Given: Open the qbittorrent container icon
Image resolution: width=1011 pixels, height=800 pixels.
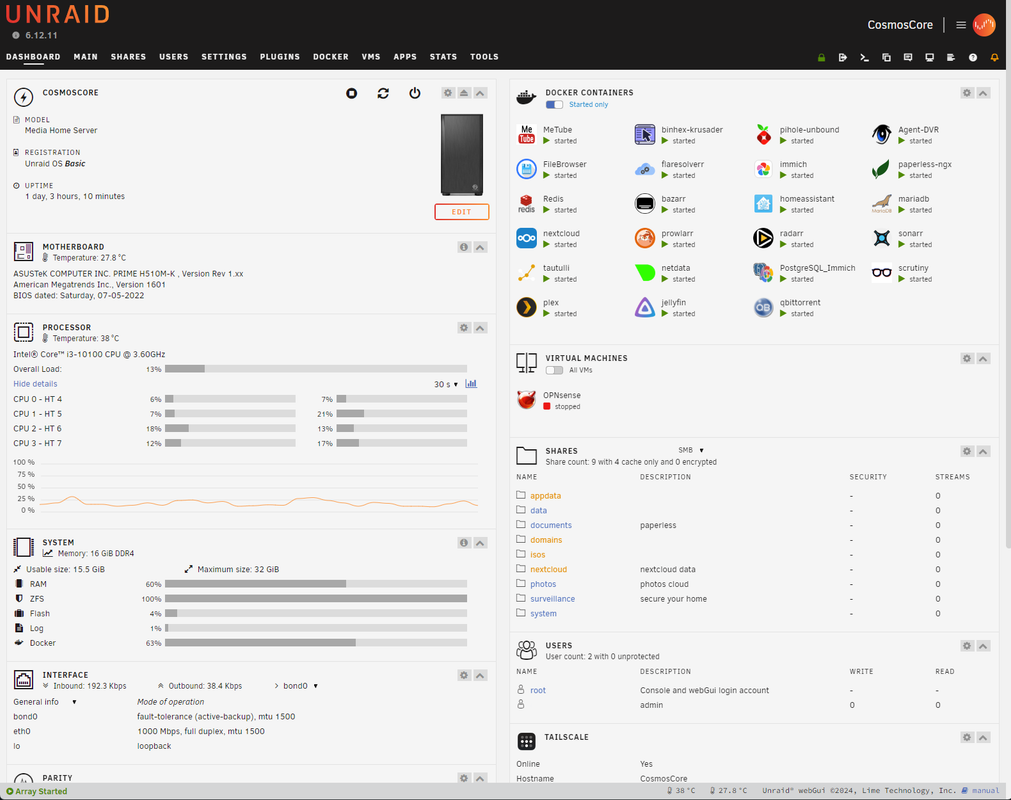Looking at the screenshot, I should (763, 307).
